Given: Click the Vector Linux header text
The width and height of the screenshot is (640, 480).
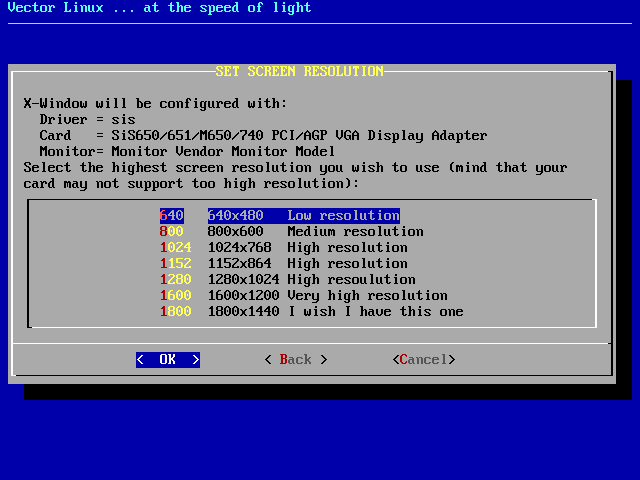Looking at the screenshot, I should [159, 8].
